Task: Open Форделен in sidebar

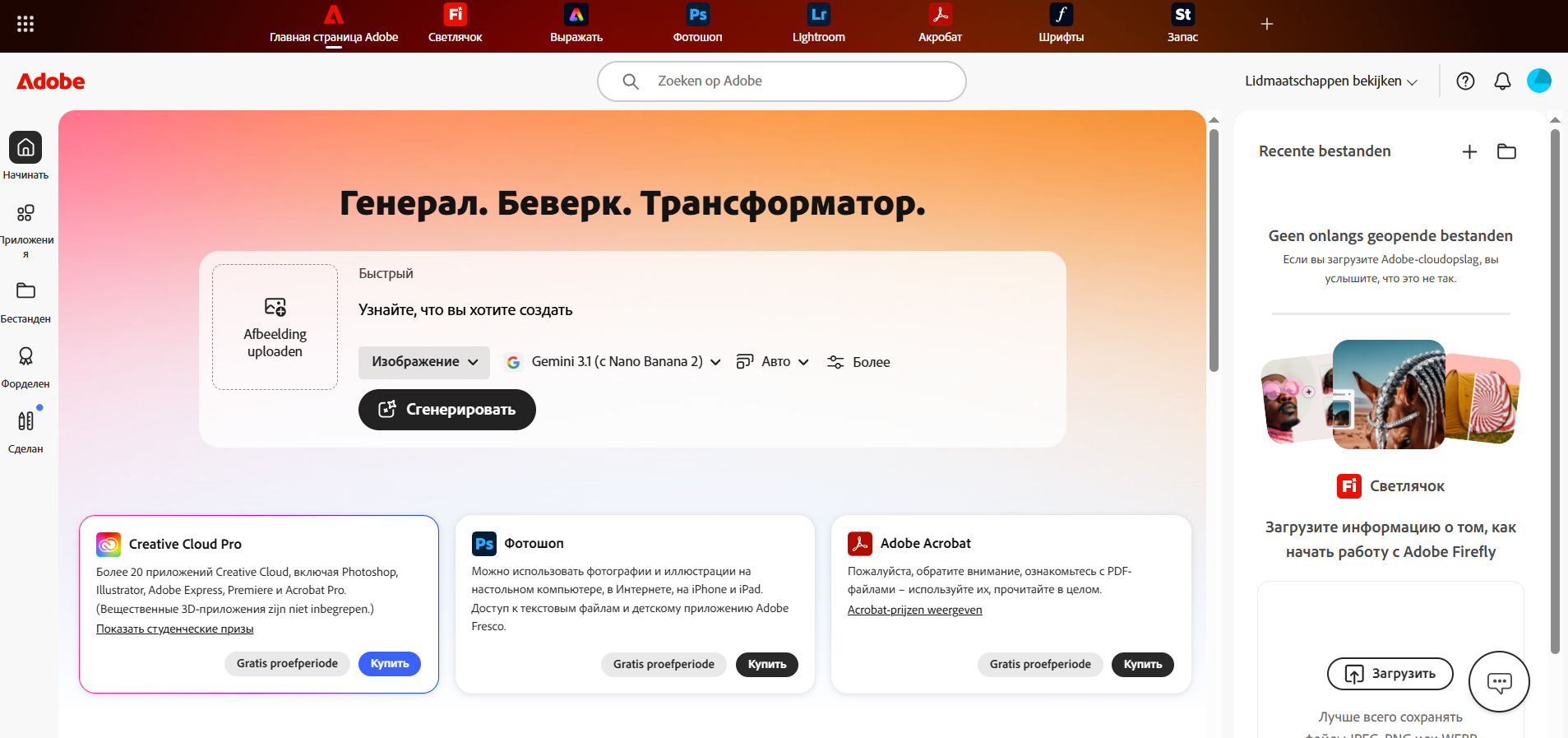Action: (25, 367)
